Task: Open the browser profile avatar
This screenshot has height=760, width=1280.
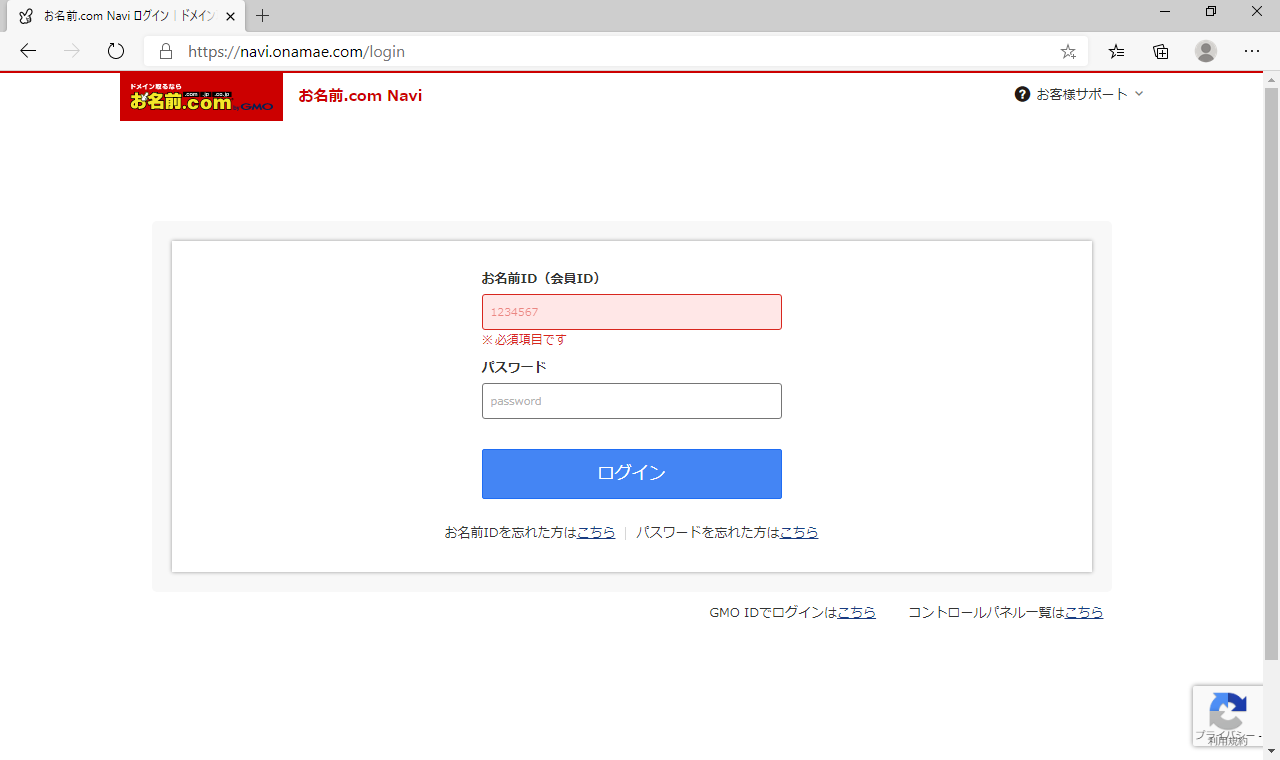Action: click(1206, 51)
